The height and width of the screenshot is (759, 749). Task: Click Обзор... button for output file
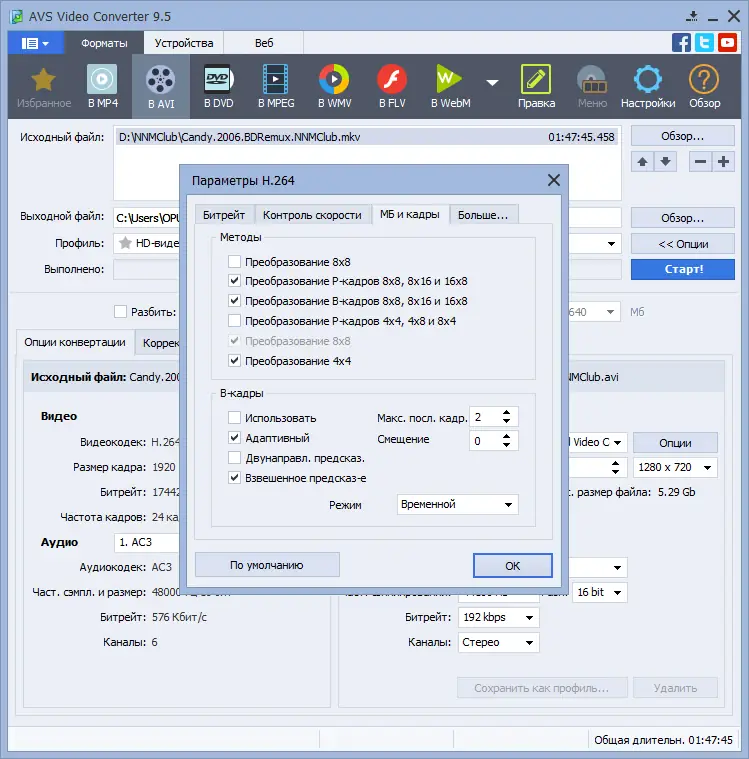[683, 218]
